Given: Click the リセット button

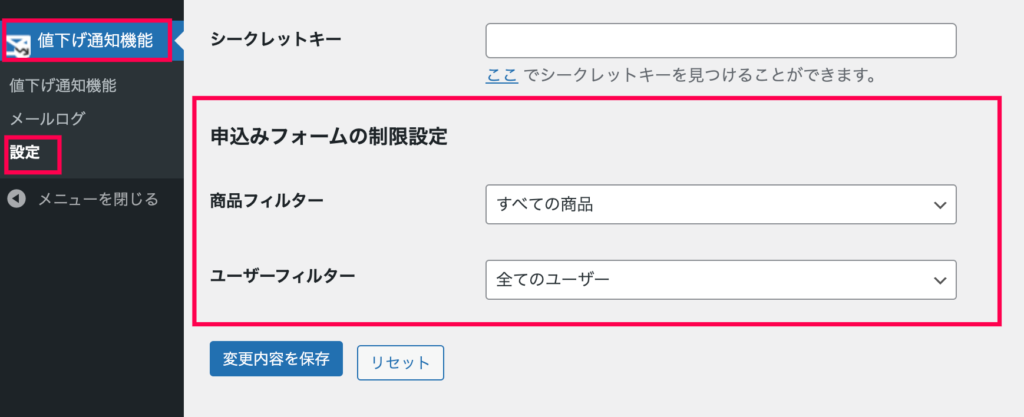Looking at the screenshot, I should tap(400, 363).
